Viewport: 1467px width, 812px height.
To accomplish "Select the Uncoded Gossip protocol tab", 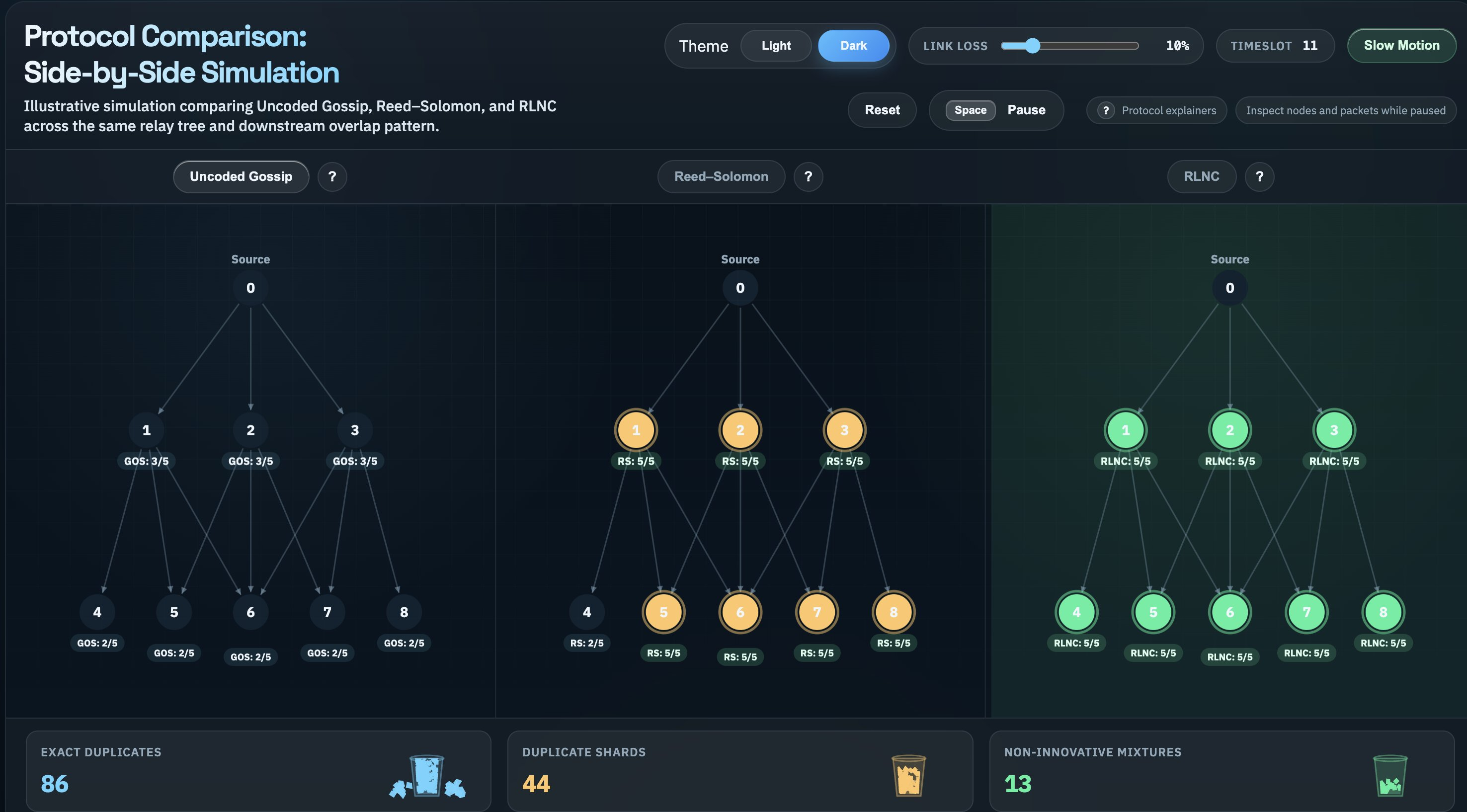I will (x=241, y=176).
